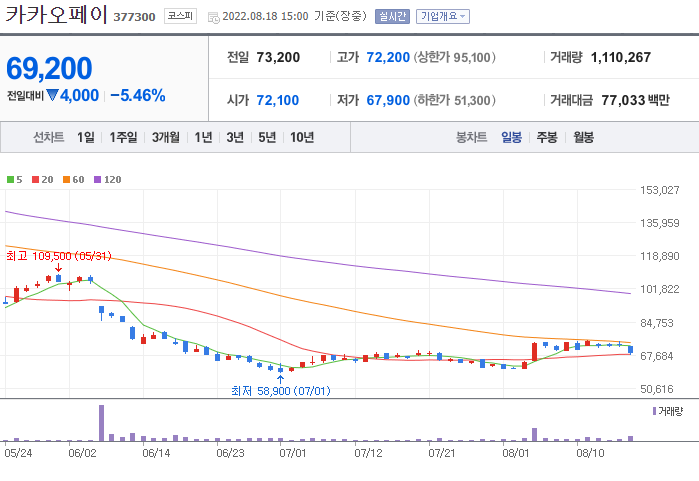Click the high price value 72,200
Screen dimensions: 699x481
388,58
